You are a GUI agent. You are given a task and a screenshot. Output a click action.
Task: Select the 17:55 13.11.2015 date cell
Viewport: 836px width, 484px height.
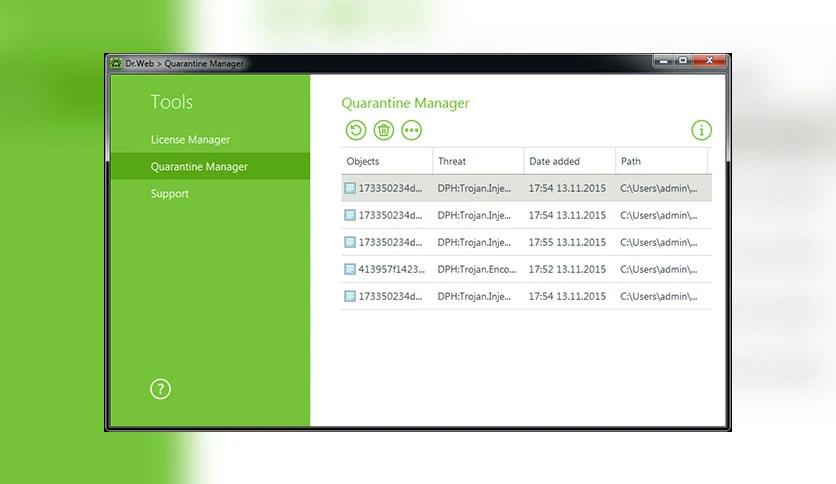pos(567,242)
